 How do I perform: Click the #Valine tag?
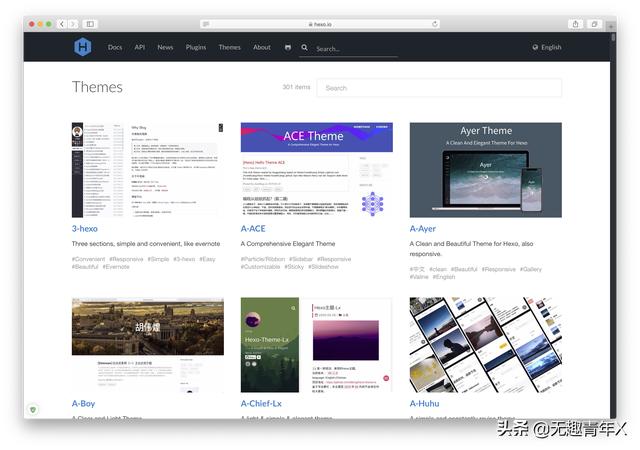[x=419, y=277]
